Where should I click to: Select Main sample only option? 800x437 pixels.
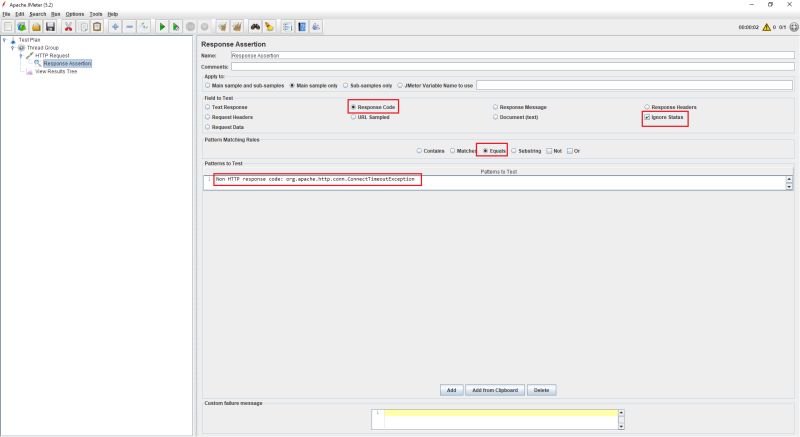coord(313,86)
